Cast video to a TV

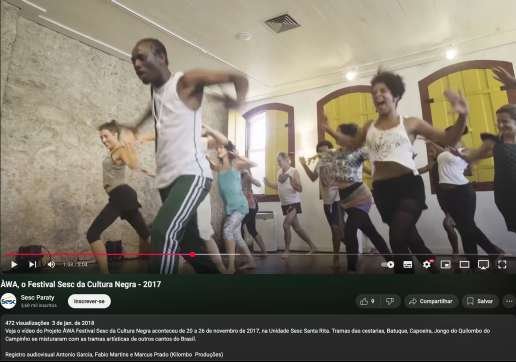tap(483, 264)
